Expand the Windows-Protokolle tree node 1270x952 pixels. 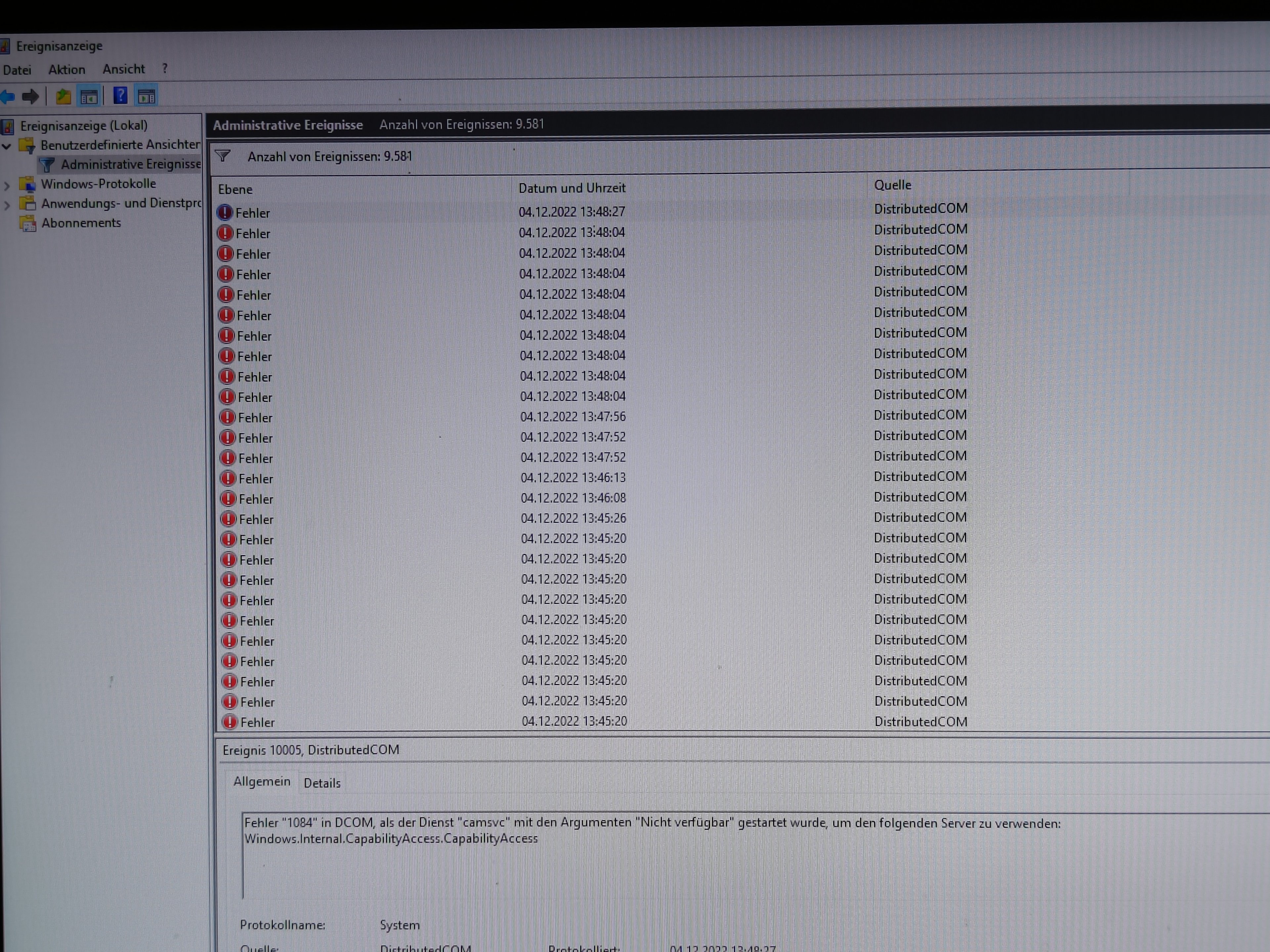(7, 185)
